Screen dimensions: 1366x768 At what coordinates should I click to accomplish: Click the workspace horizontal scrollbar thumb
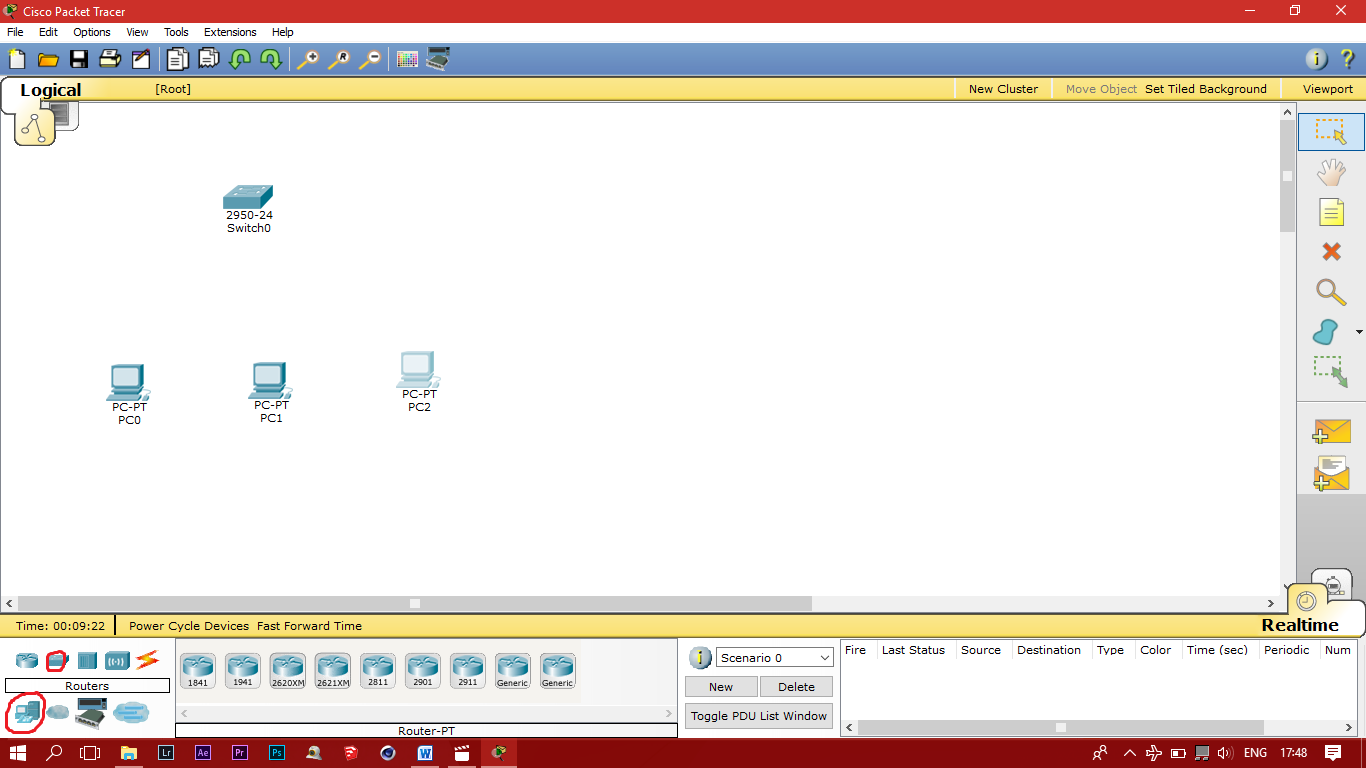(x=415, y=603)
